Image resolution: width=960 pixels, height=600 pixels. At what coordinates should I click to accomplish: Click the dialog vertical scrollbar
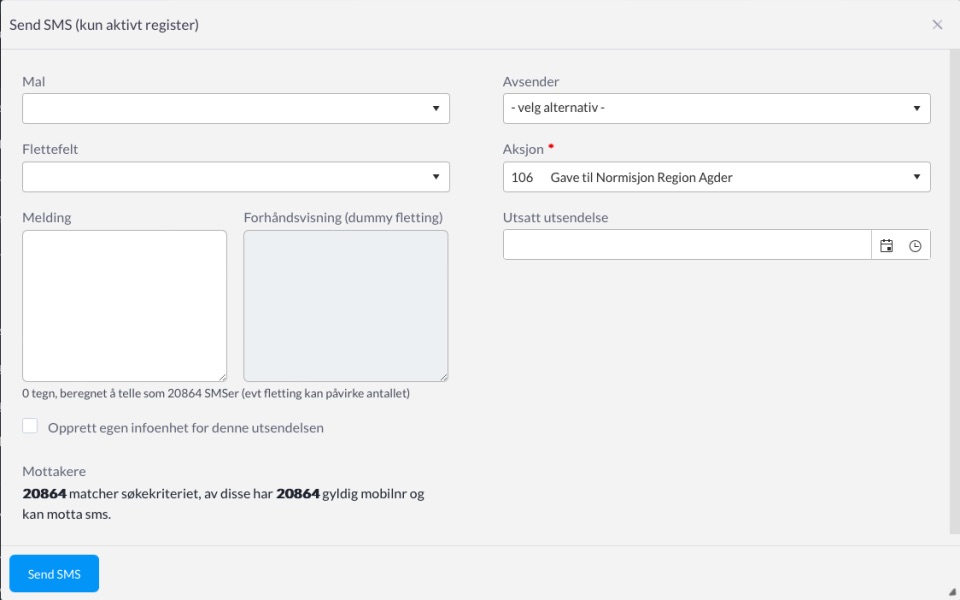[x=954, y=293]
